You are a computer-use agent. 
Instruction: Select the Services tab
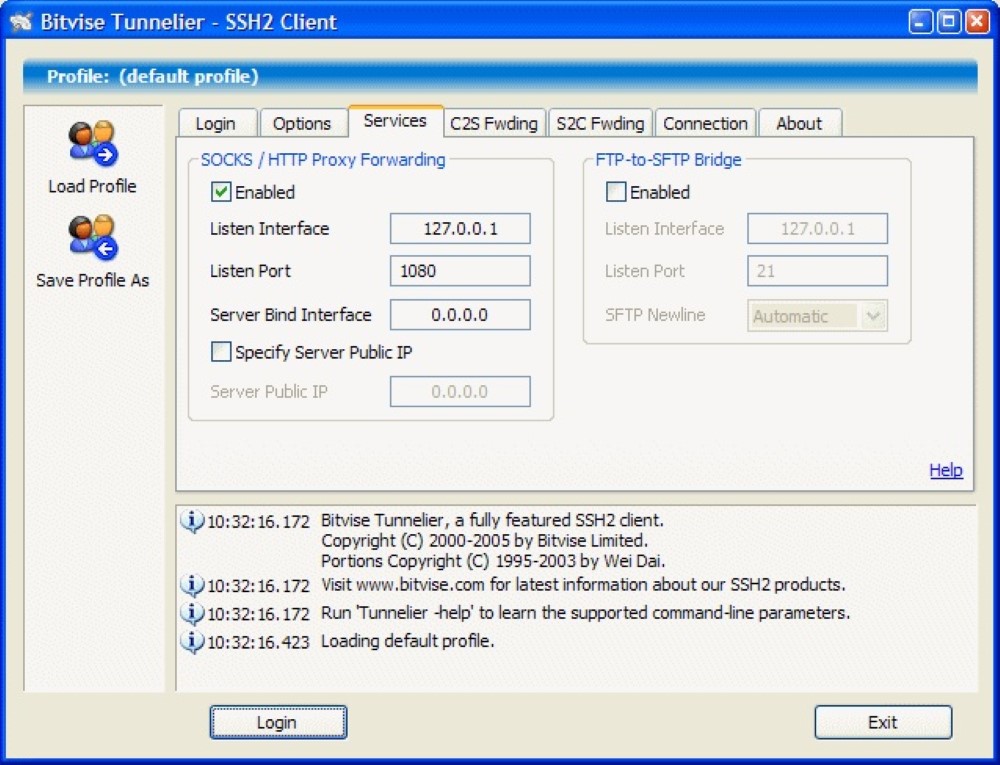tap(395, 121)
